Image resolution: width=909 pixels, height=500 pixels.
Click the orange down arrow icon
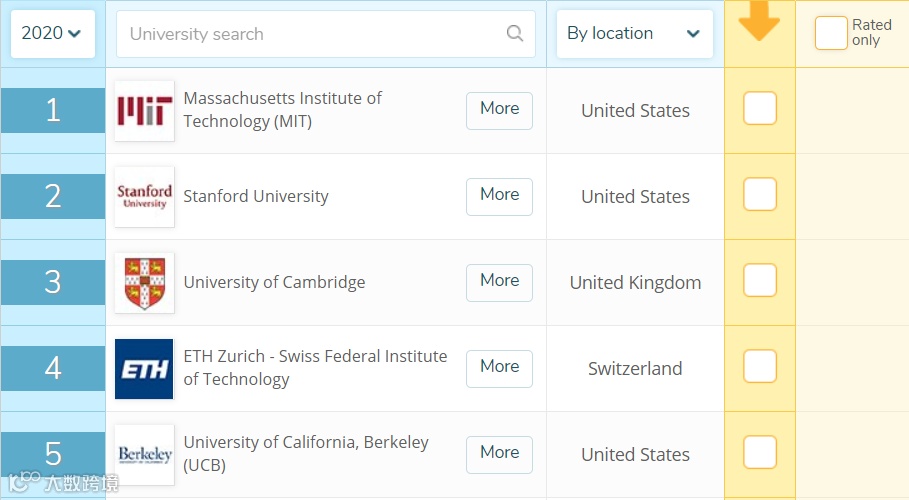click(x=759, y=21)
